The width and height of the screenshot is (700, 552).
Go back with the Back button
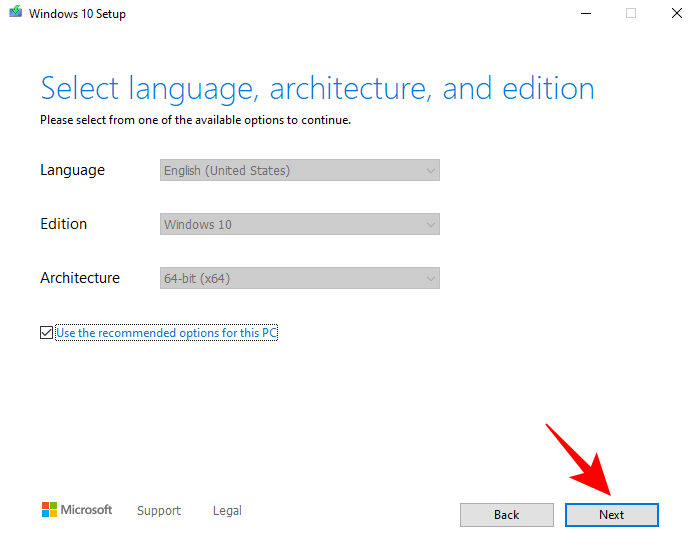506,515
